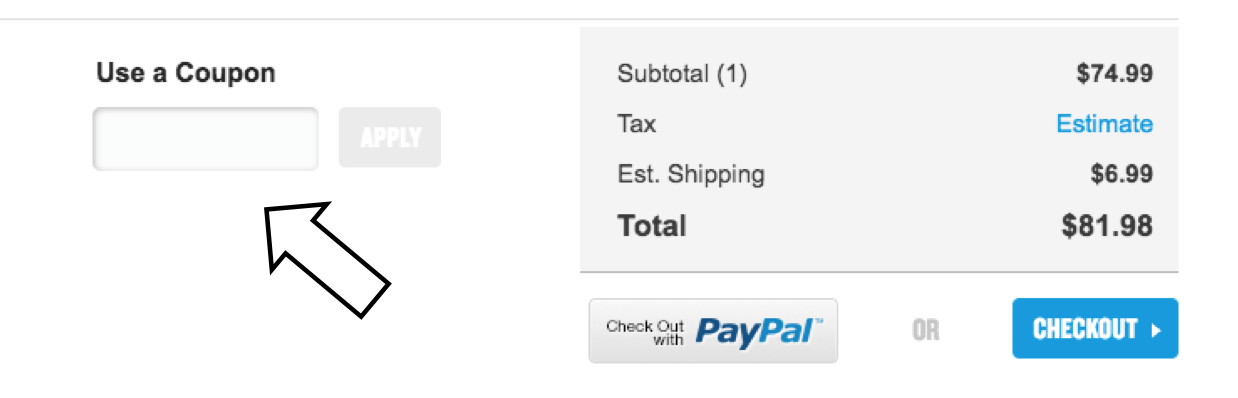Click the large arrow pointing at coupon field
The height and width of the screenshot is (398, 1238).
(325, 260)
